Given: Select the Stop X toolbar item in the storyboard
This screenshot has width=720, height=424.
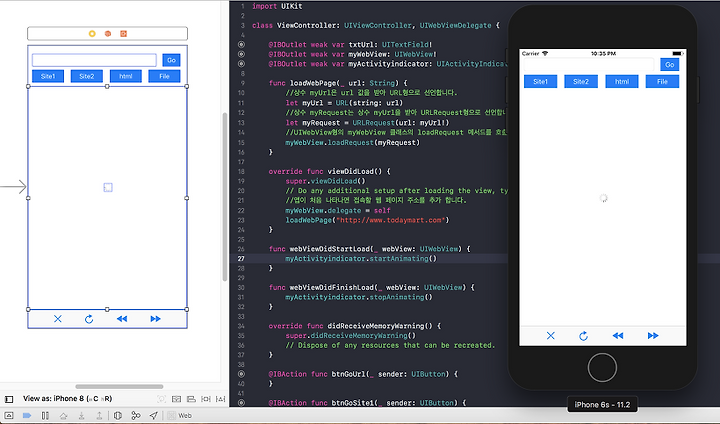Looking at the screenshot, I should click(x=58, y=319).
